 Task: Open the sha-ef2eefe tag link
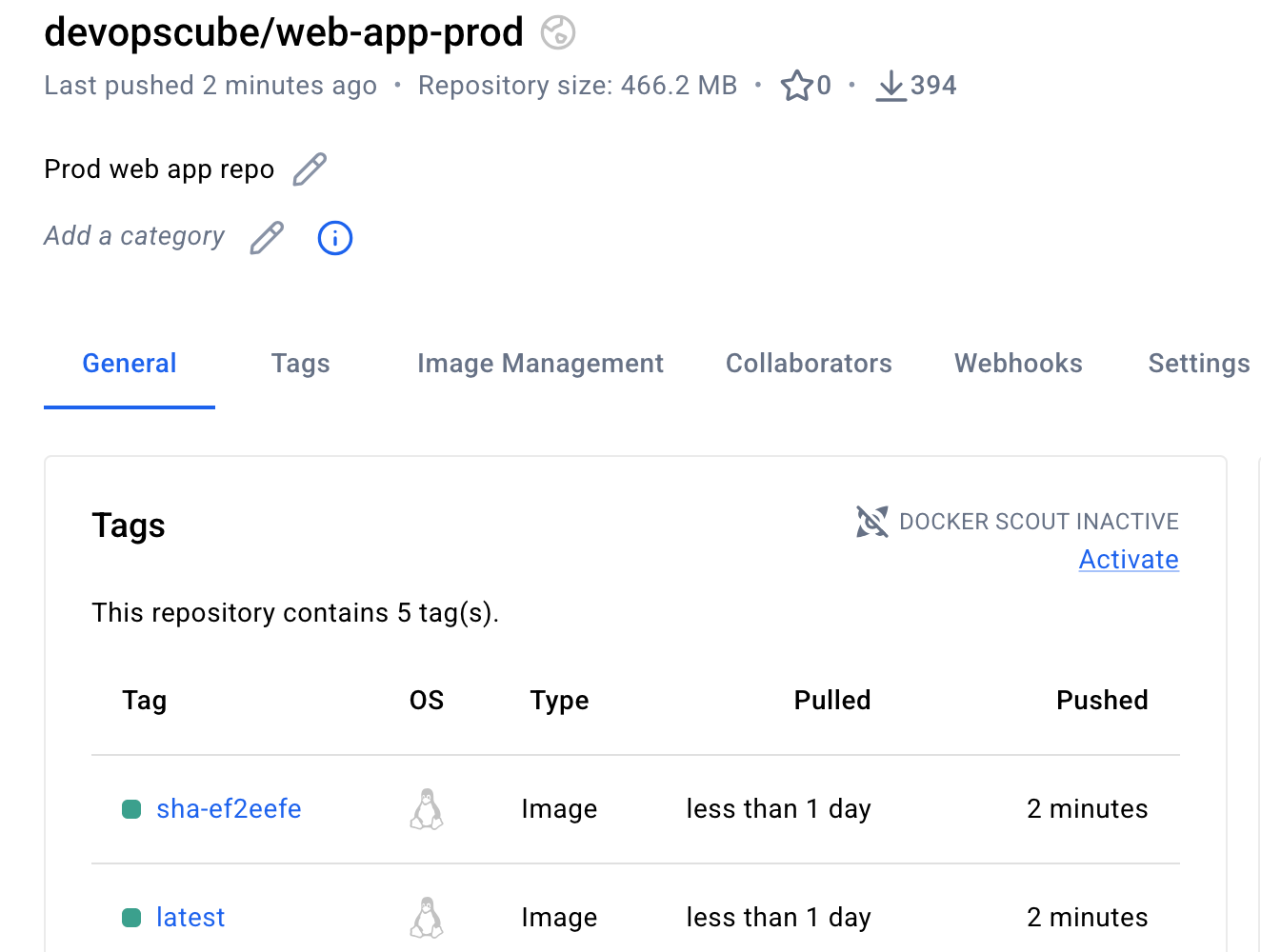pos(229,809)
